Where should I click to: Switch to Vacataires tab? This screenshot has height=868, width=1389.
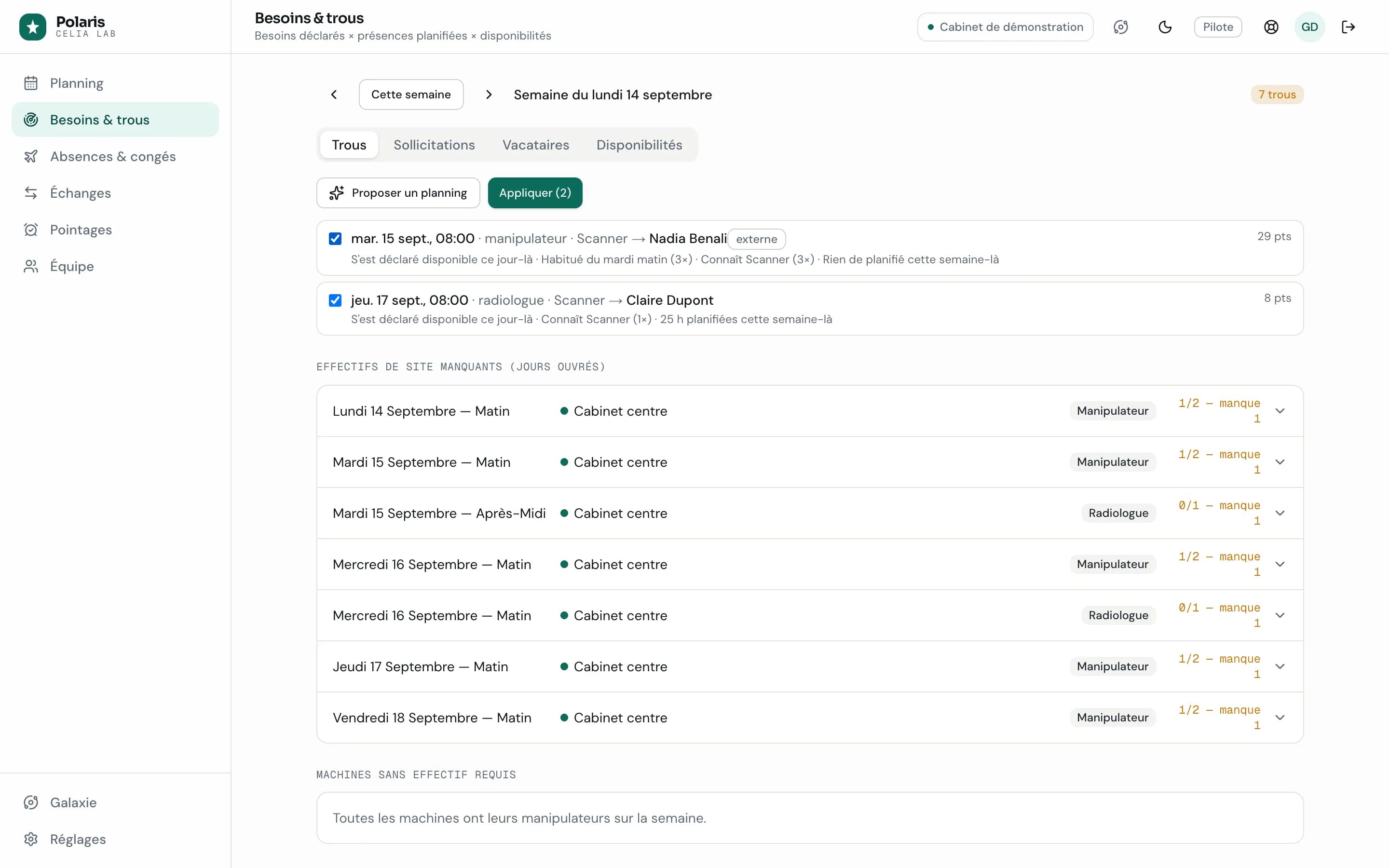(x=535, y=145)
